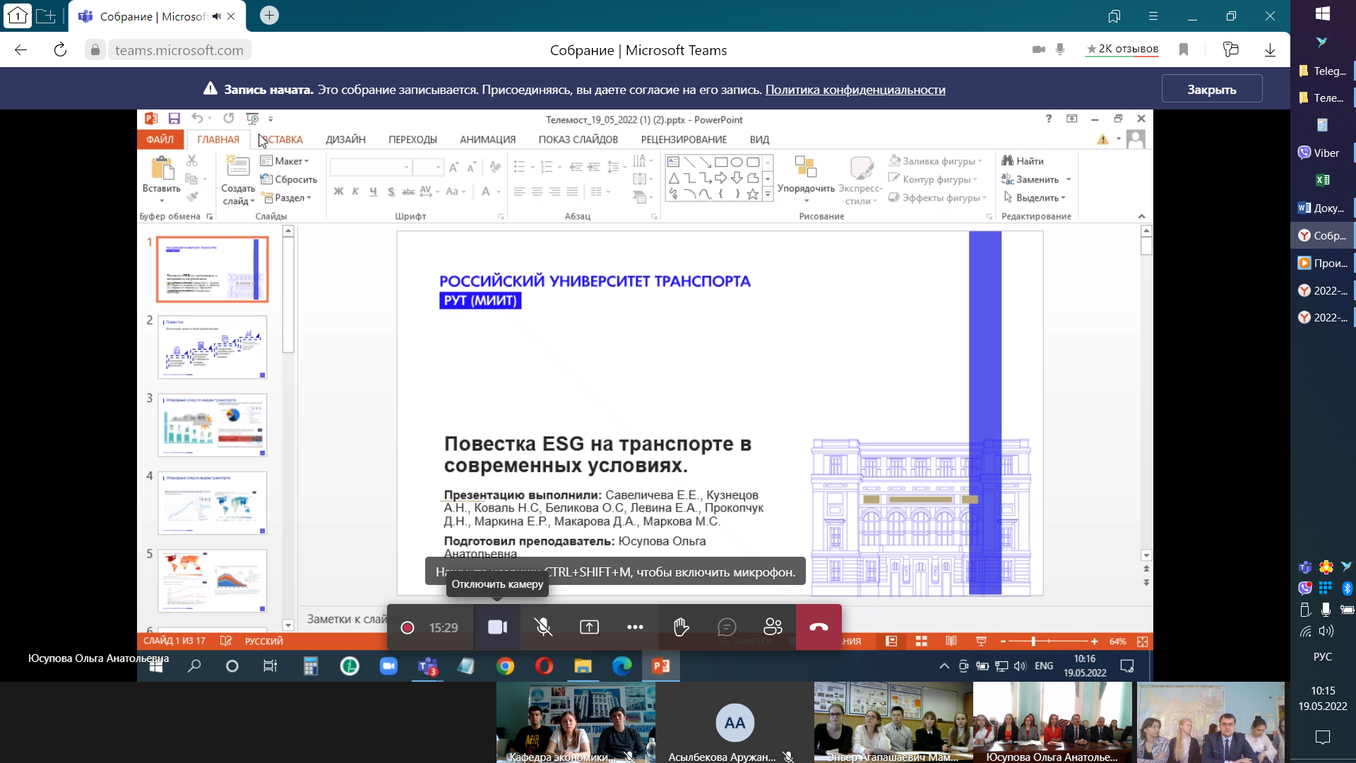Turn off the camera in Teams toolbar
Viewport: 1356px width, 763px height.
[497, 627]
